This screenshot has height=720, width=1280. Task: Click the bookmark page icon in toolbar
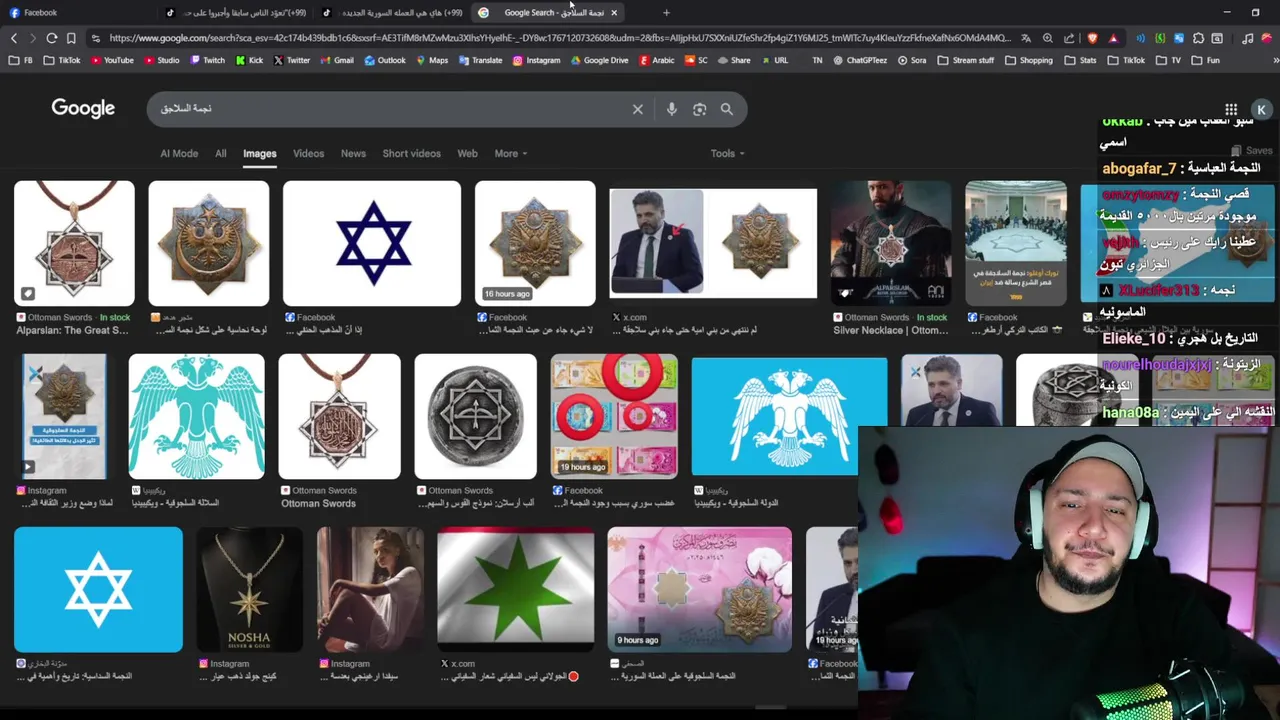click(x=71, y=38)
